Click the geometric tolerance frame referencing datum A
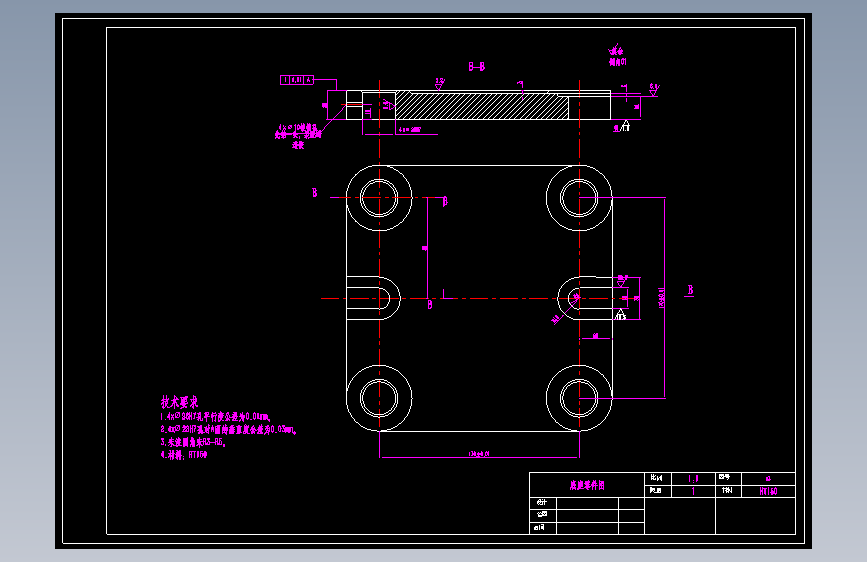Viewport: 867px width, 562px height. click(297, 80)
